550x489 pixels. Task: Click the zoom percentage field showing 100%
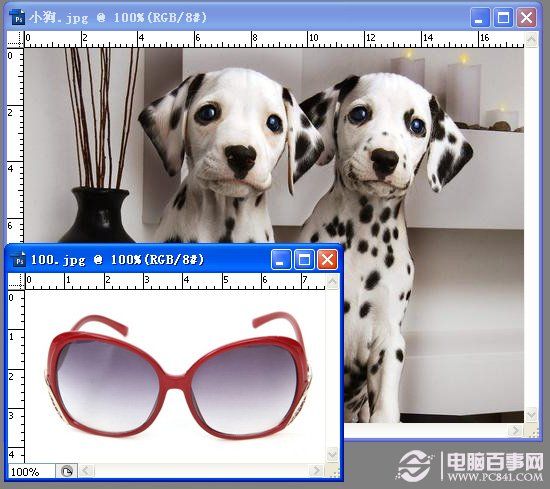31,471
